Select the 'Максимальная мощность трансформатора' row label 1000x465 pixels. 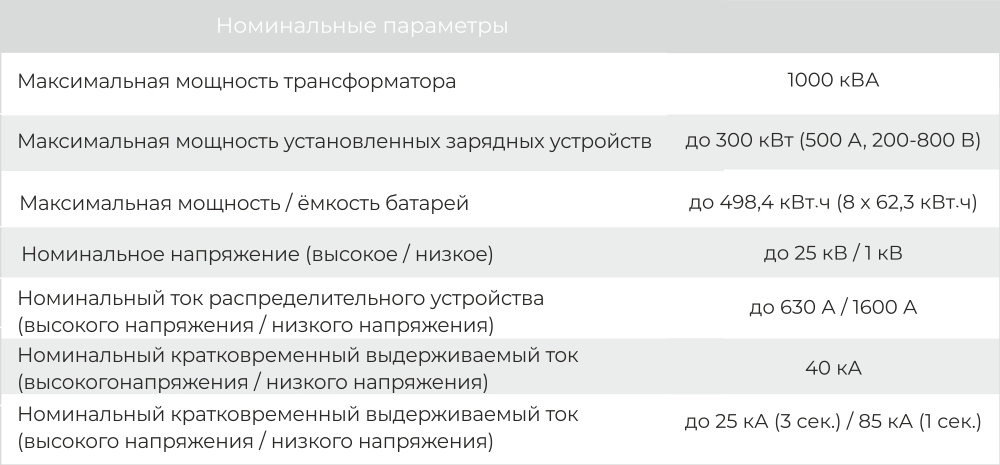237,82
